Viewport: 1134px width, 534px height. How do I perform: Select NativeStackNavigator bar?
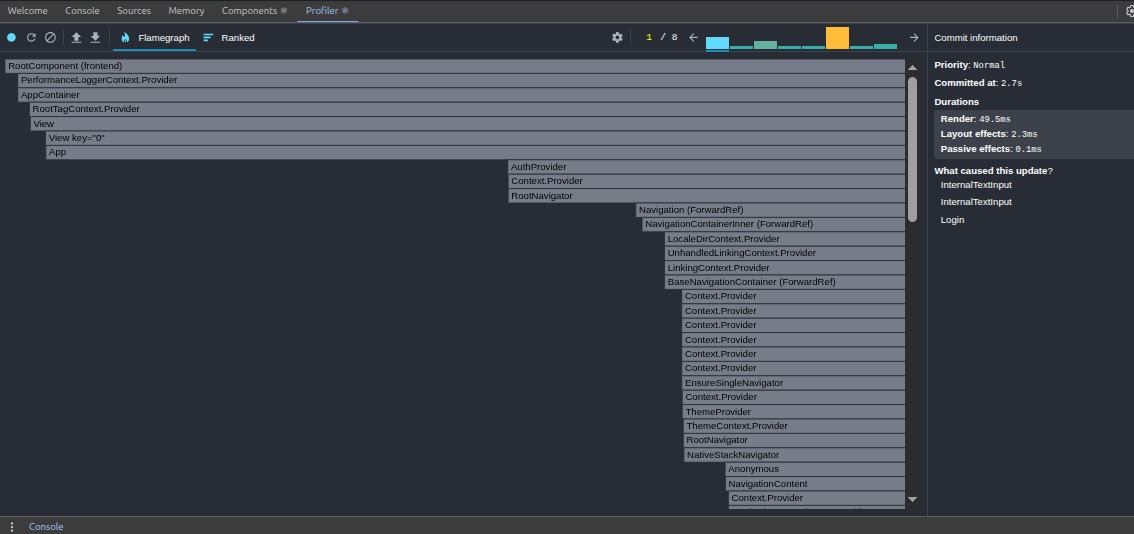click(795, 455)
